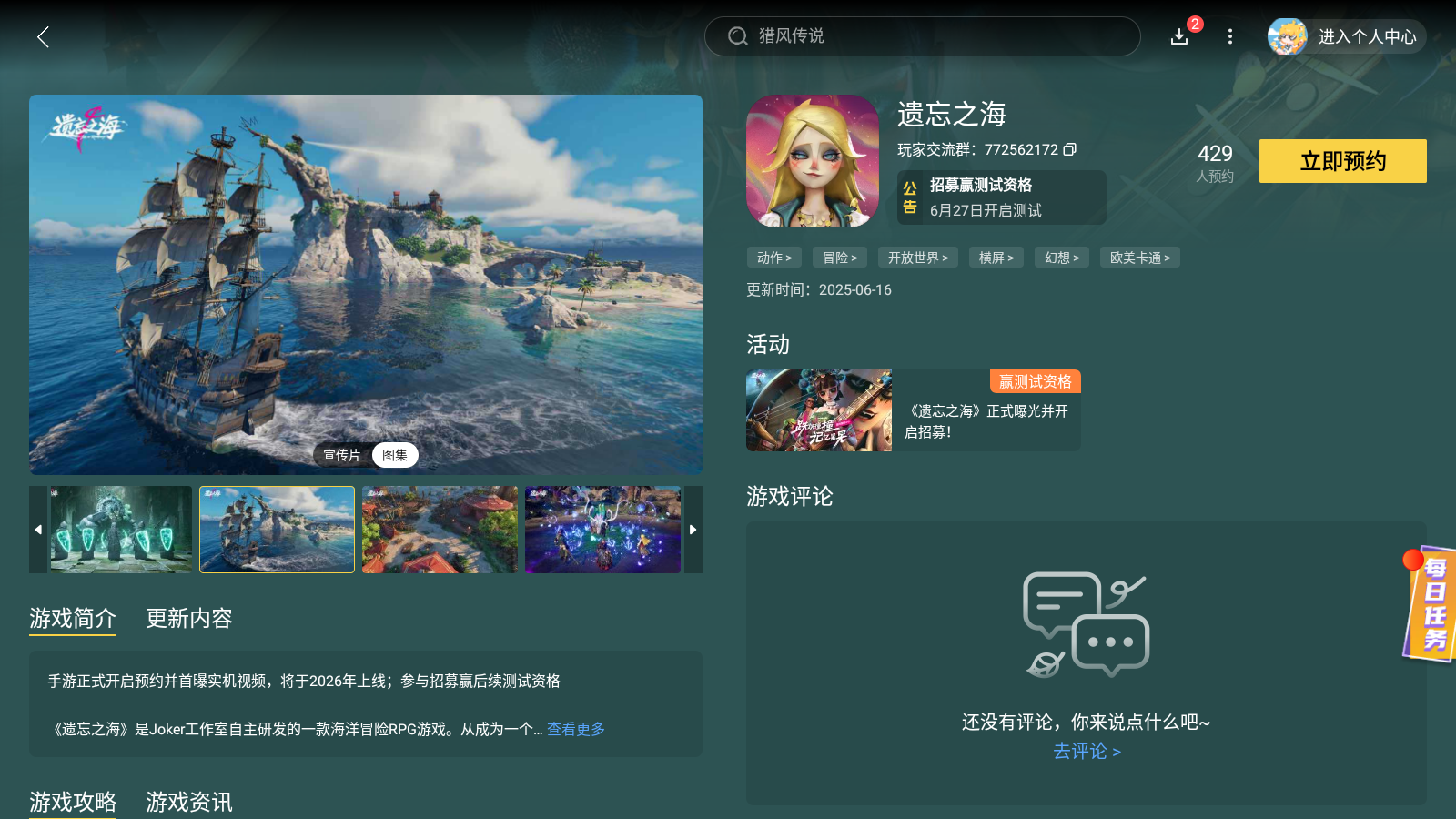Select the sailing ship thumbnail
The width and height of the screenshot is (1456, 819).
click(277, 529)
